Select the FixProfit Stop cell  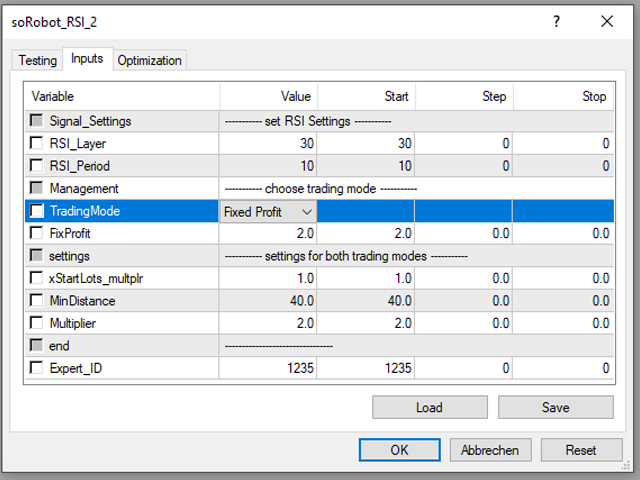click(x=563, y=233)
